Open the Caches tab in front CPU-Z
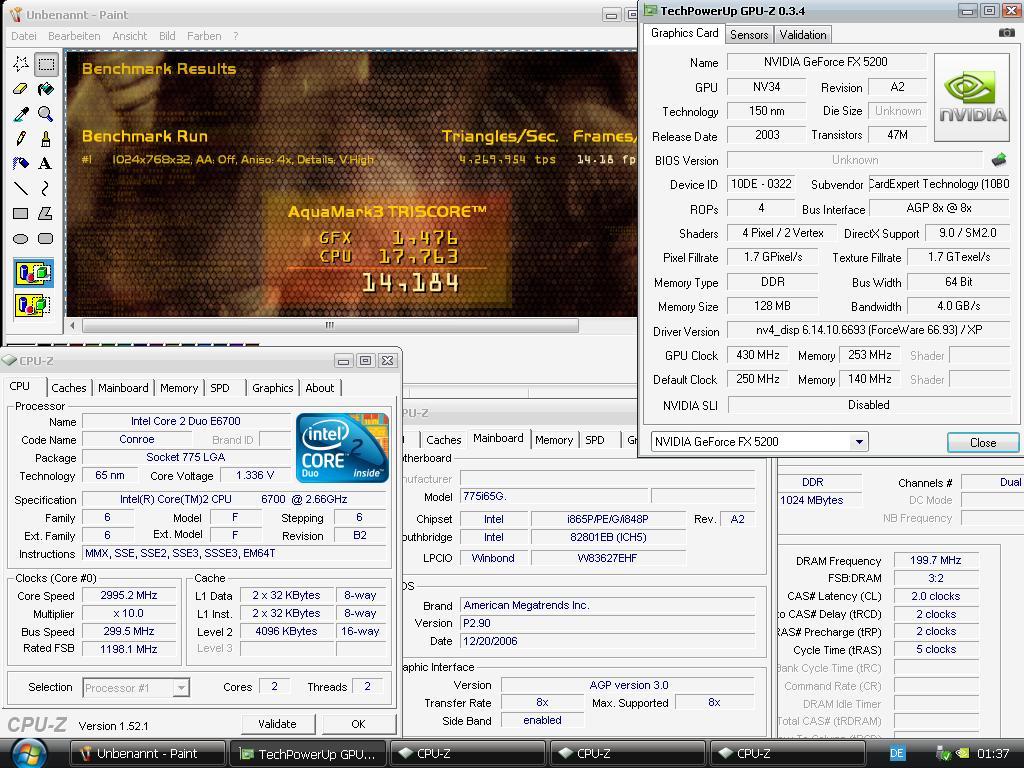Screen dimensions: 1024x768 click(69, 388)
